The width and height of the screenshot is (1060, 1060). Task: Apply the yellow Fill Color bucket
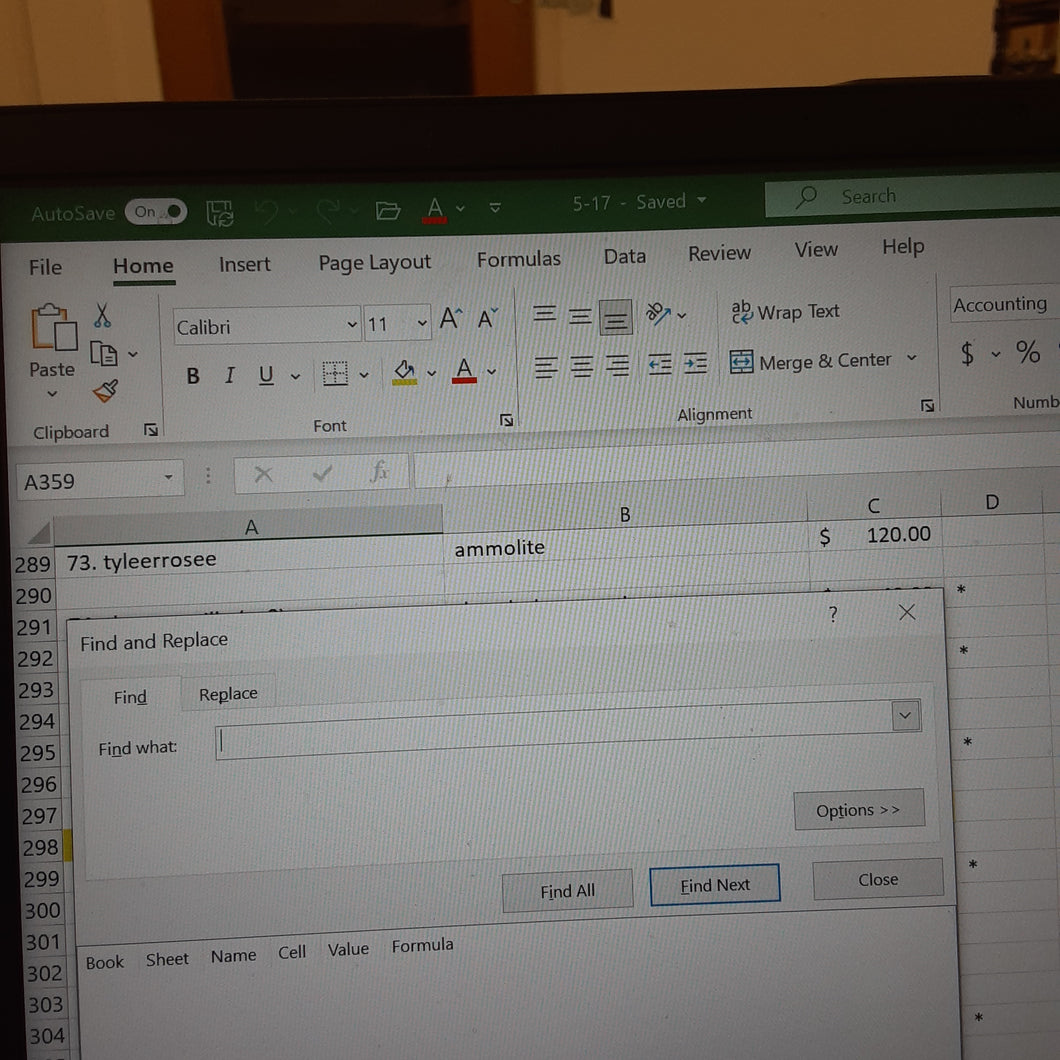(404, 372)
